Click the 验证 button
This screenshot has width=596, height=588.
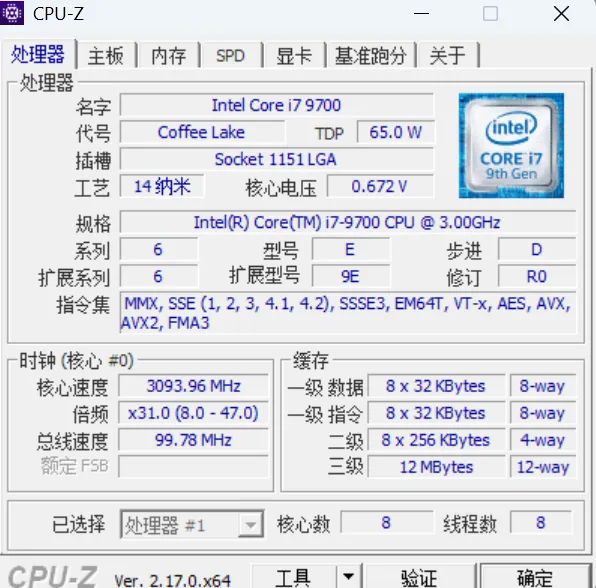pos(420,576)
